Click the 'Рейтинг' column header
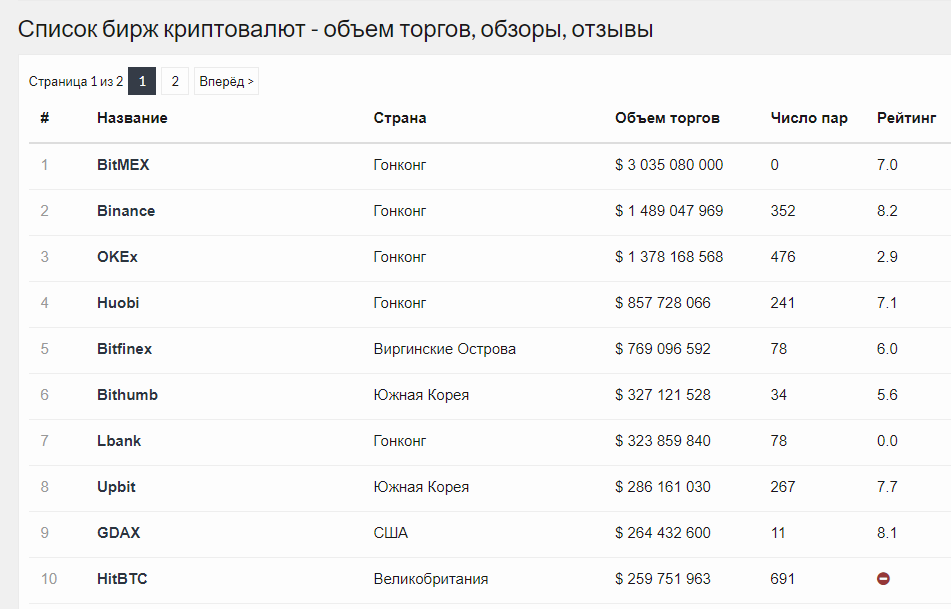 coord(907,118)
